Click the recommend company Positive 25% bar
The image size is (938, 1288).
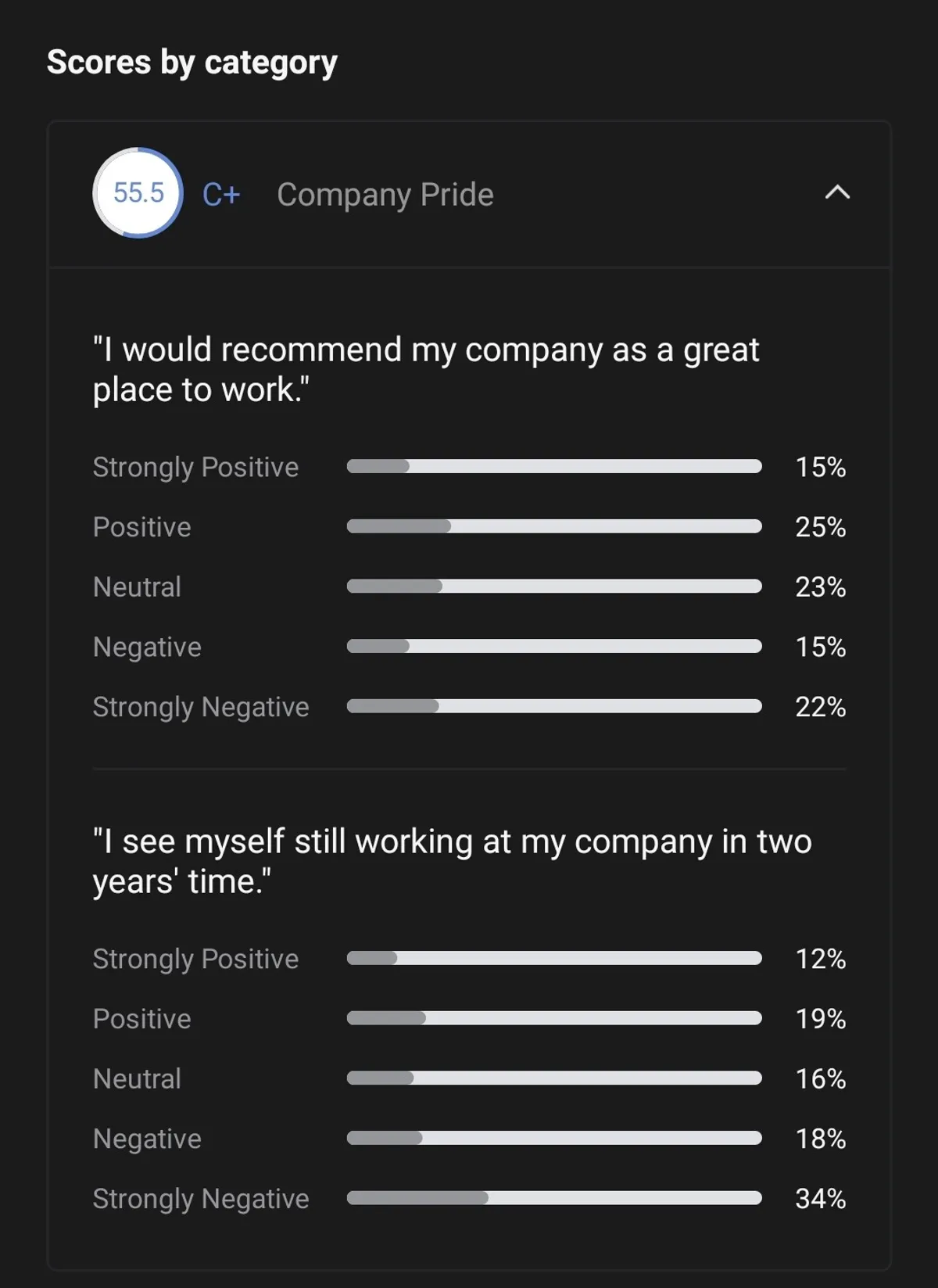tap(554, 526)
